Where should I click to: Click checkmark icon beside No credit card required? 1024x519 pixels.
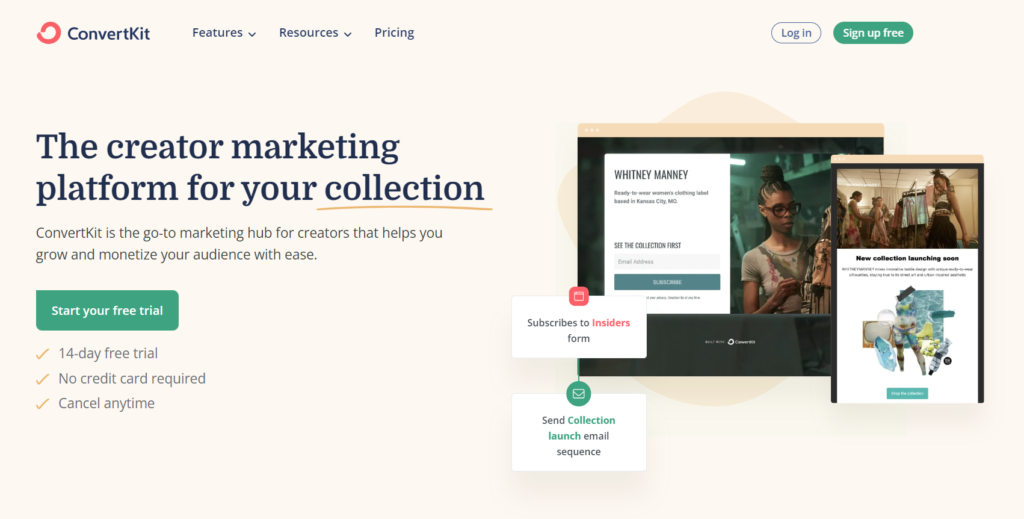[x=42, y=379]
